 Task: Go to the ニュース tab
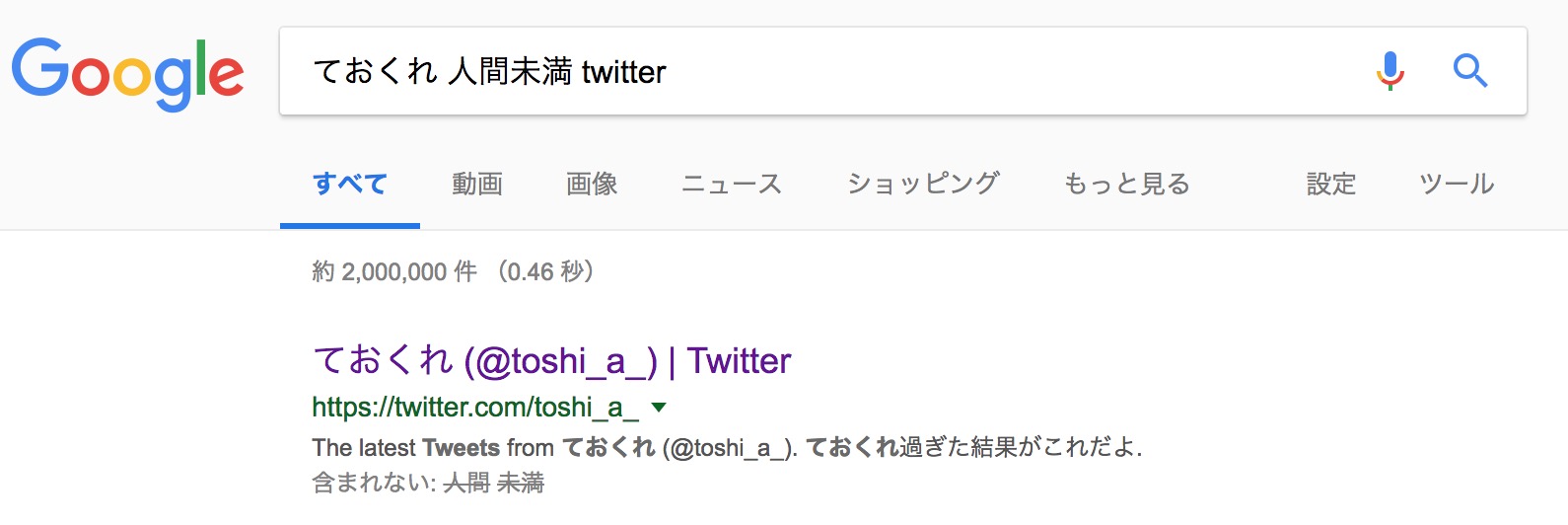click(x=732, y=185)
